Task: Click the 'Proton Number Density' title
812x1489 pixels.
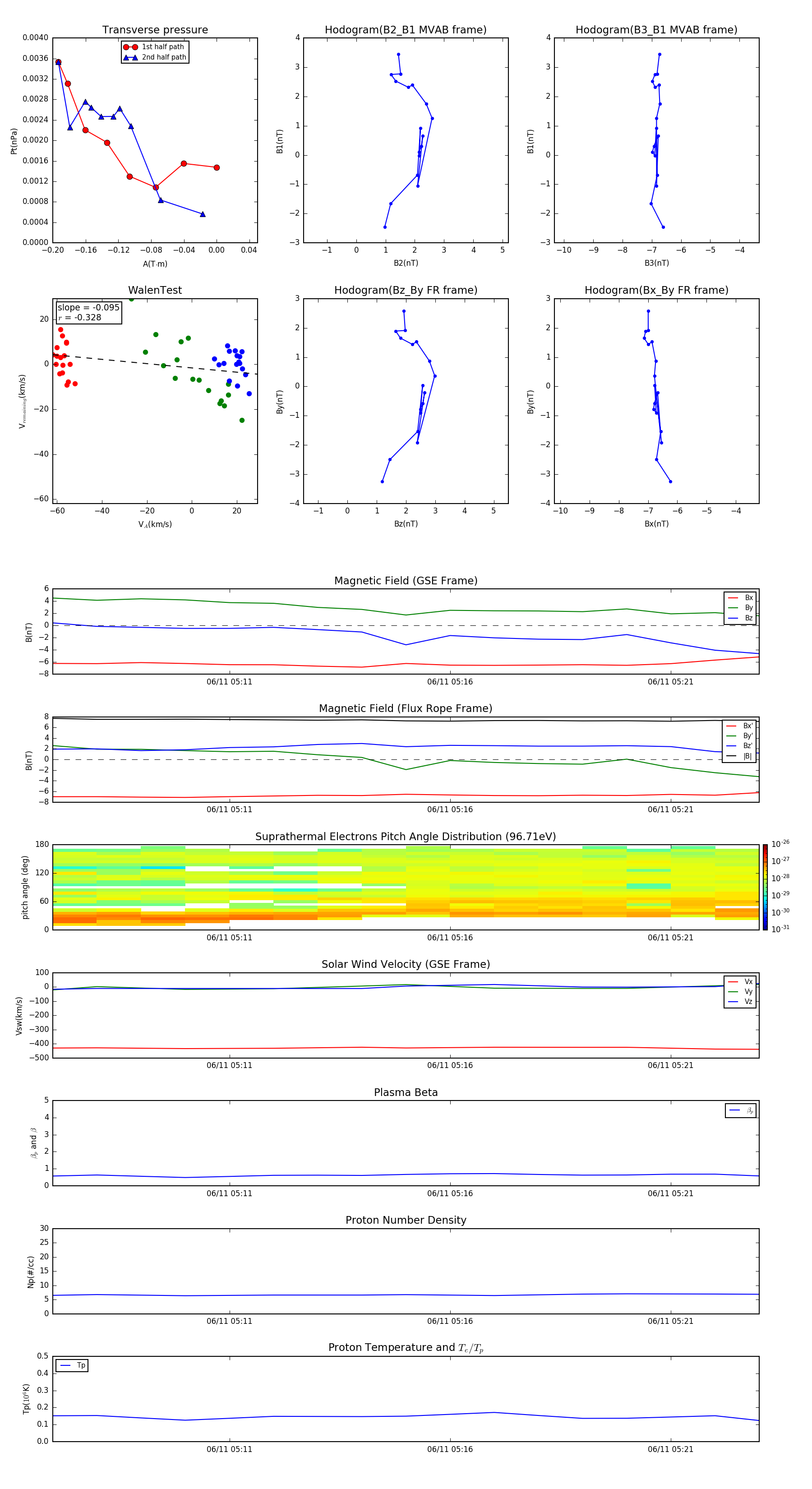Action: tap(406, 1220)
